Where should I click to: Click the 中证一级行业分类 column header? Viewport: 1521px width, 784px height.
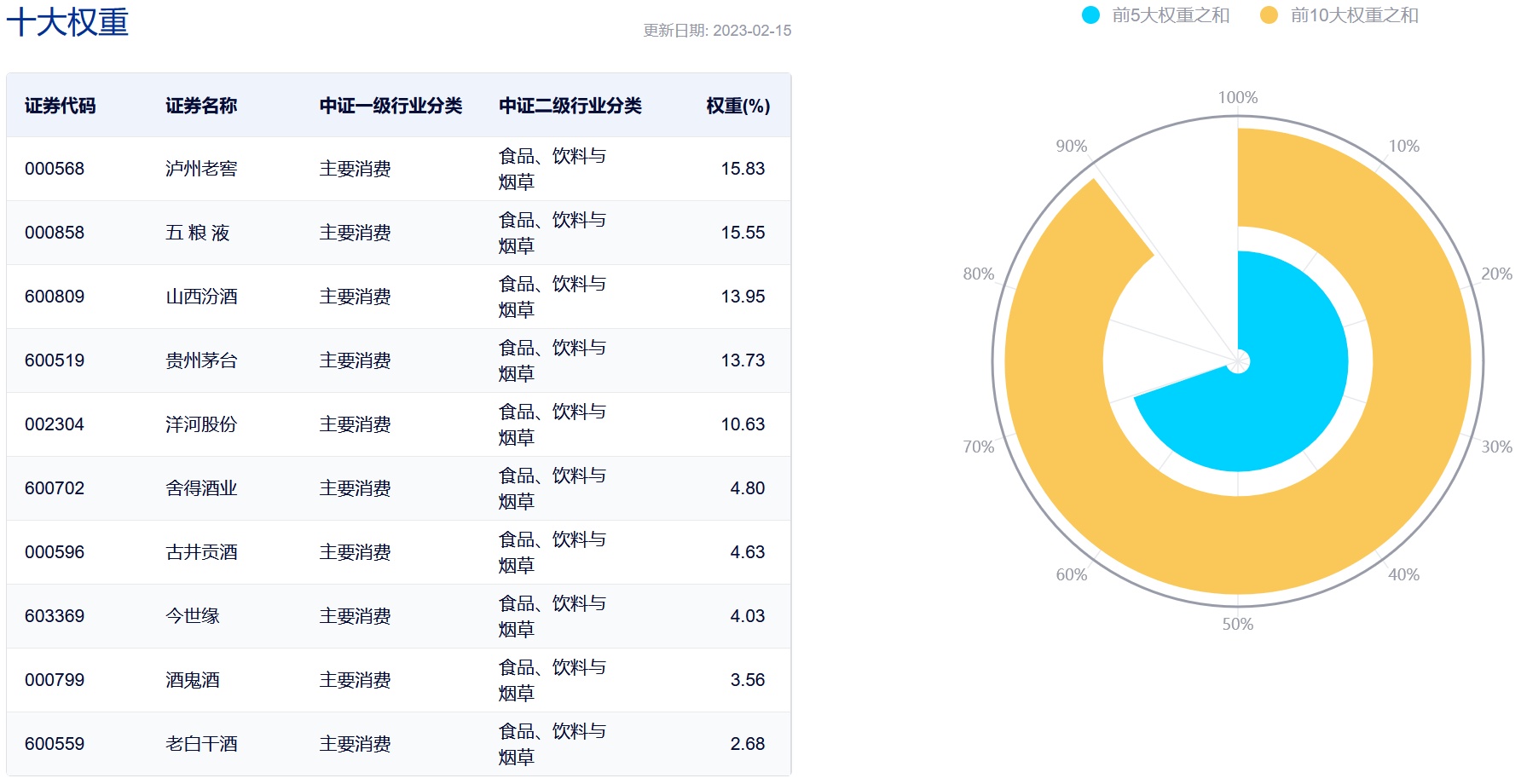[x=390, y=106]
